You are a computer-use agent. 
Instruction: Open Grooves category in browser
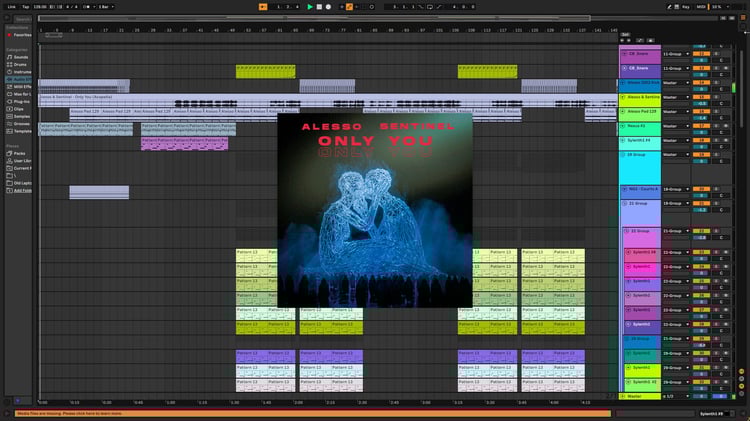pos(18,124)
